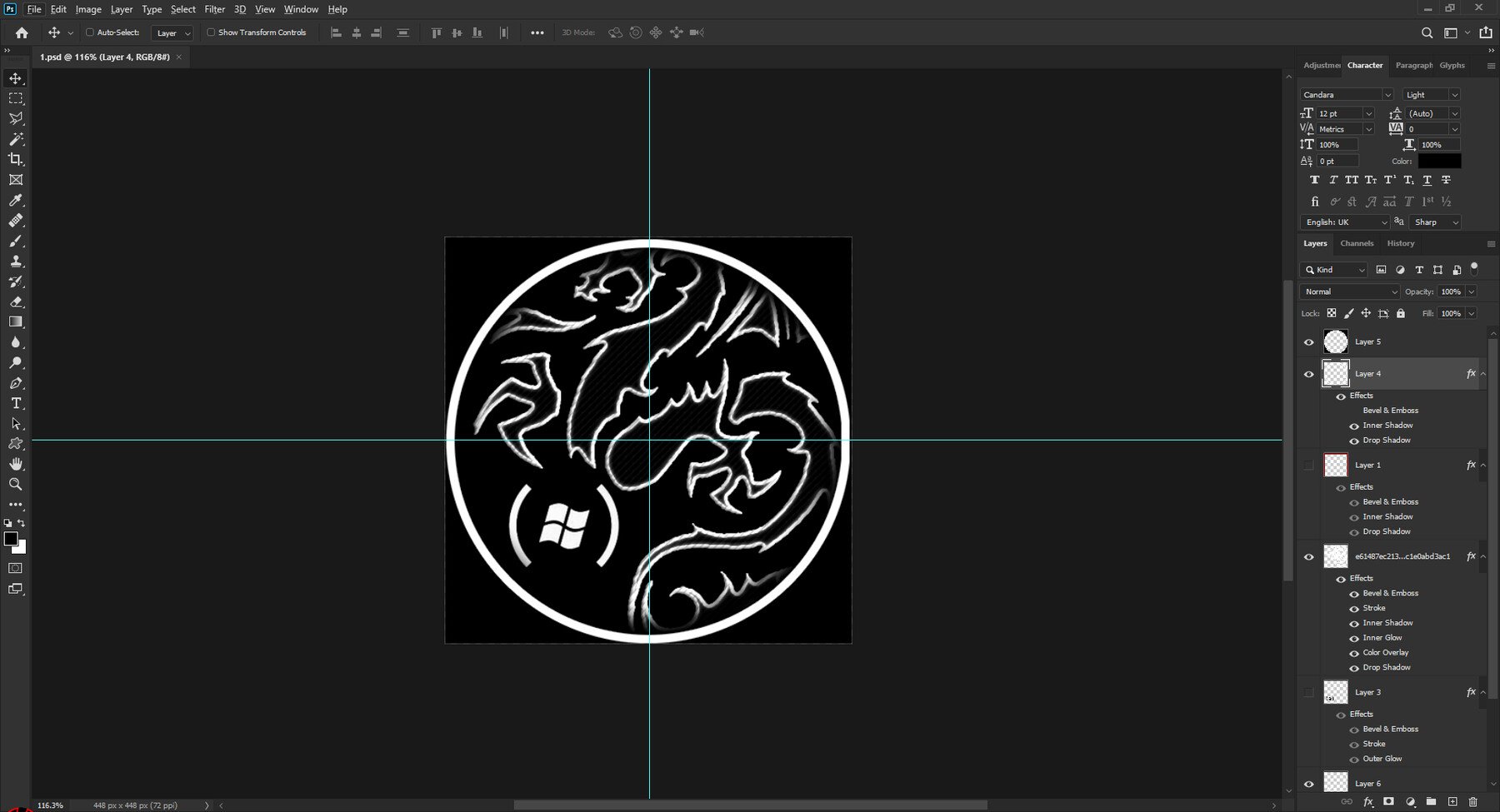Open the Image menu
The image size is (1500, 812).
88,9
